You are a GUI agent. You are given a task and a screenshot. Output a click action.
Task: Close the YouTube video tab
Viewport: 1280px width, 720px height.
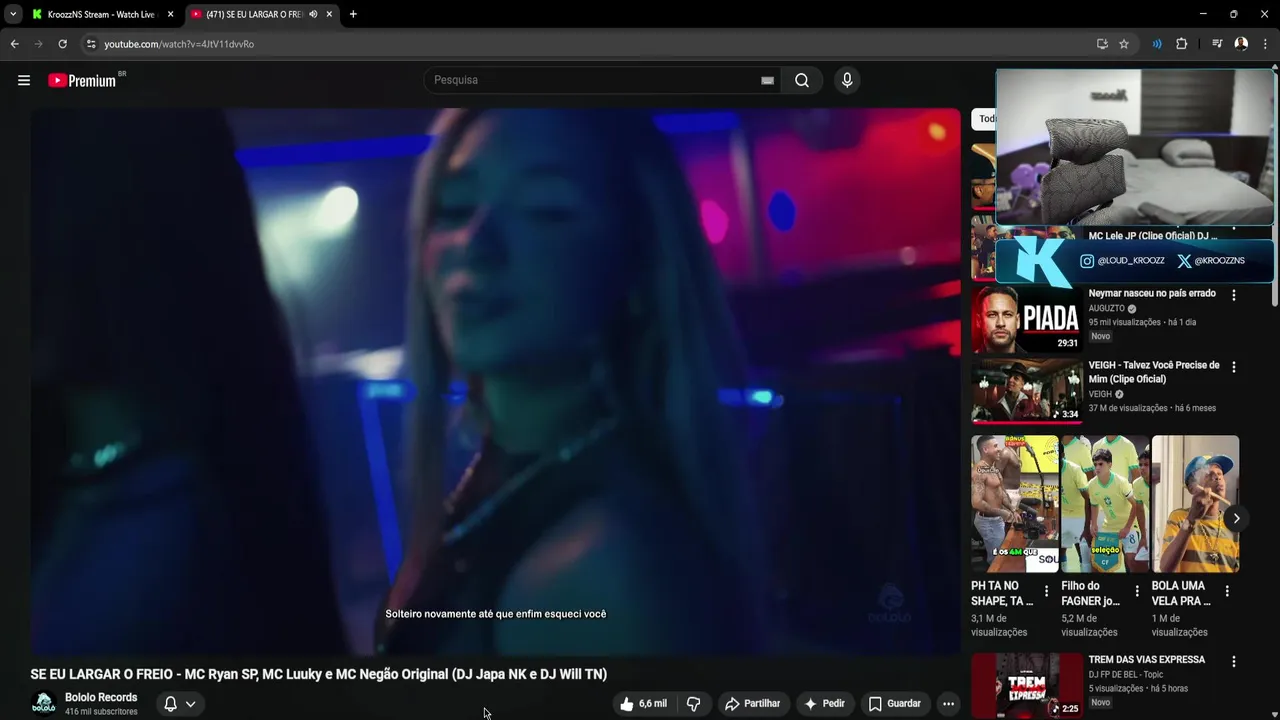coord(329,14)
